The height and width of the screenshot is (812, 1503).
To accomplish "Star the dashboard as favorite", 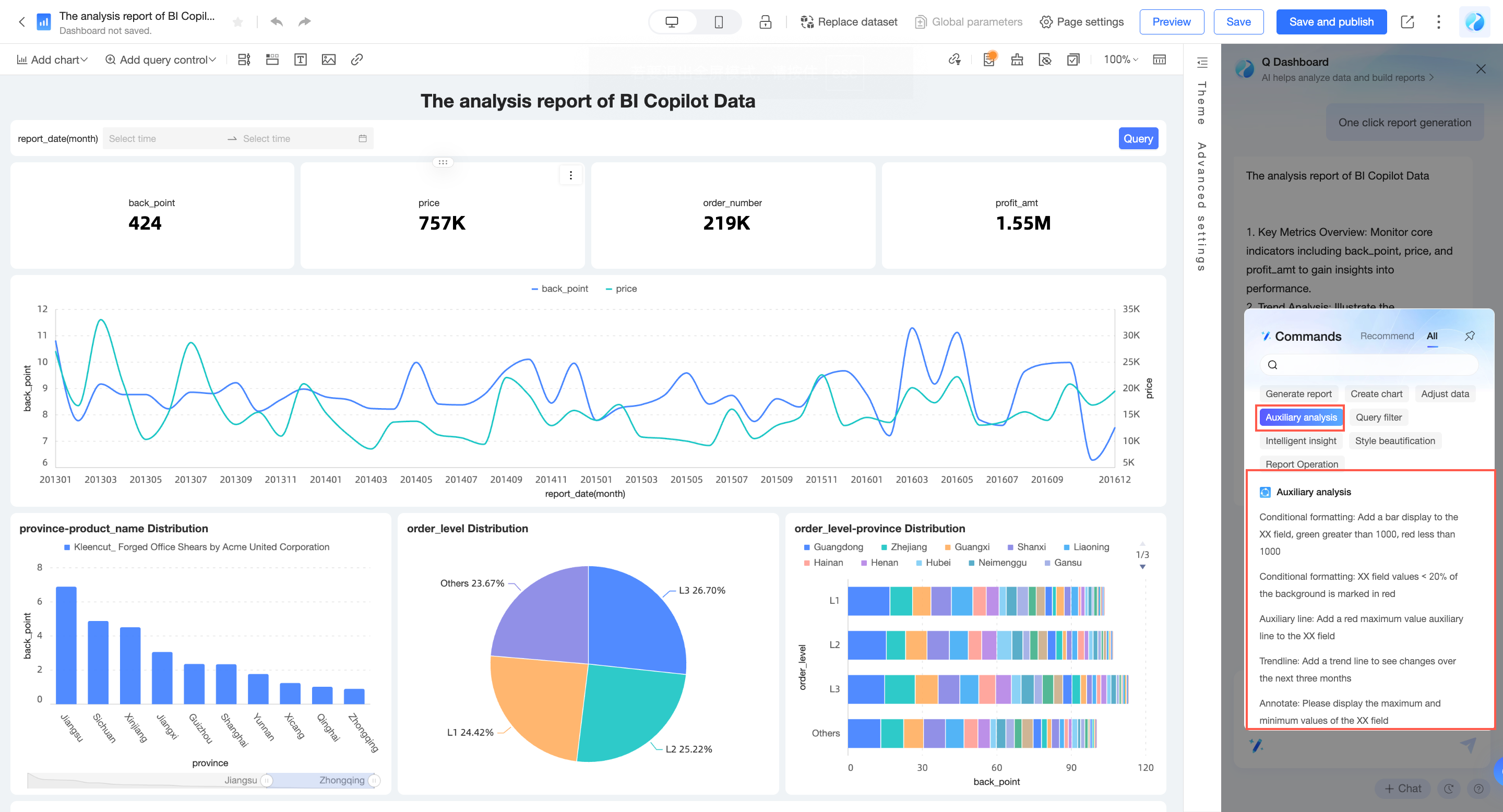I will [237, 22].
